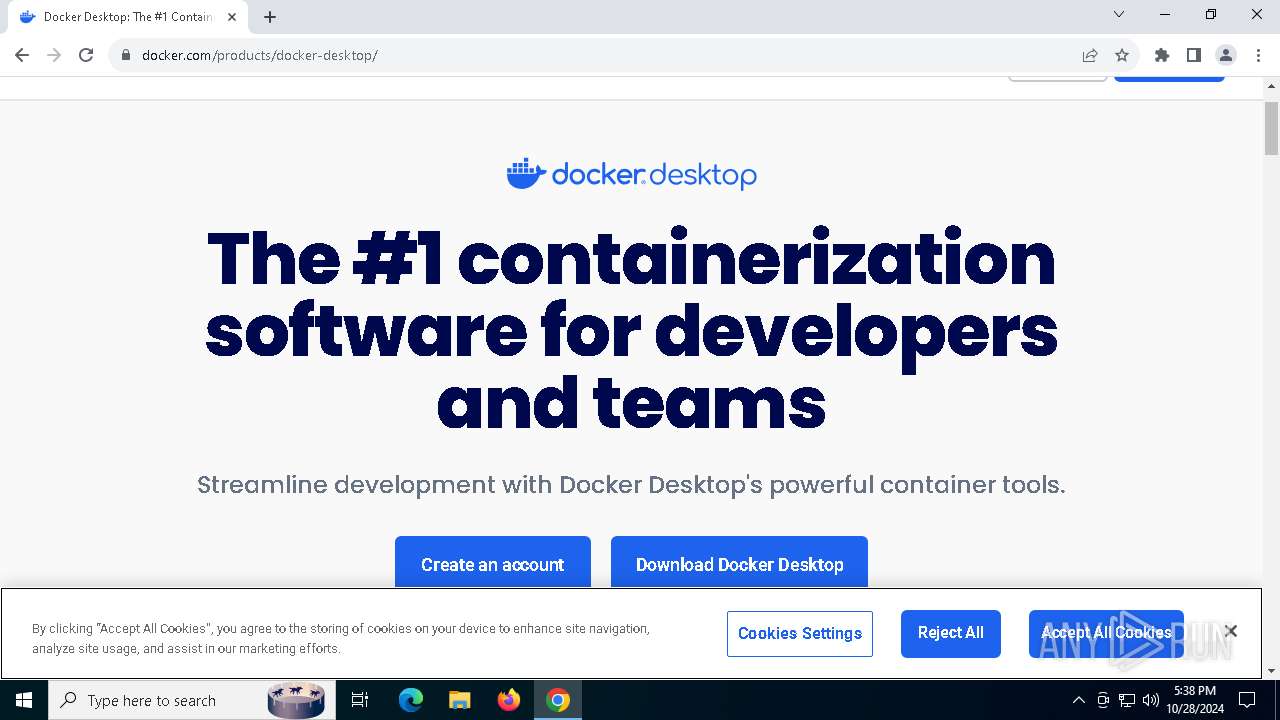The image size is (1280, 720).
Task: Click the scrollbar up arrow
Action: 1271,85
